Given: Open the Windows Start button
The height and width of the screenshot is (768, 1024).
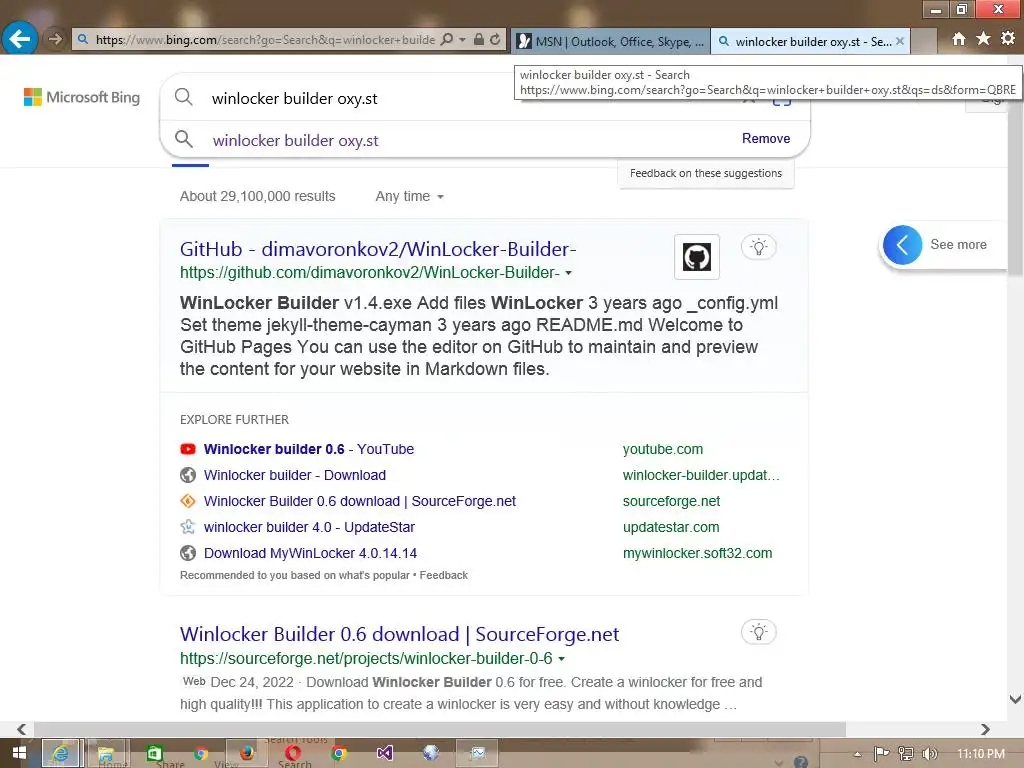Looking at the screenshot, I should click(19, 753).
